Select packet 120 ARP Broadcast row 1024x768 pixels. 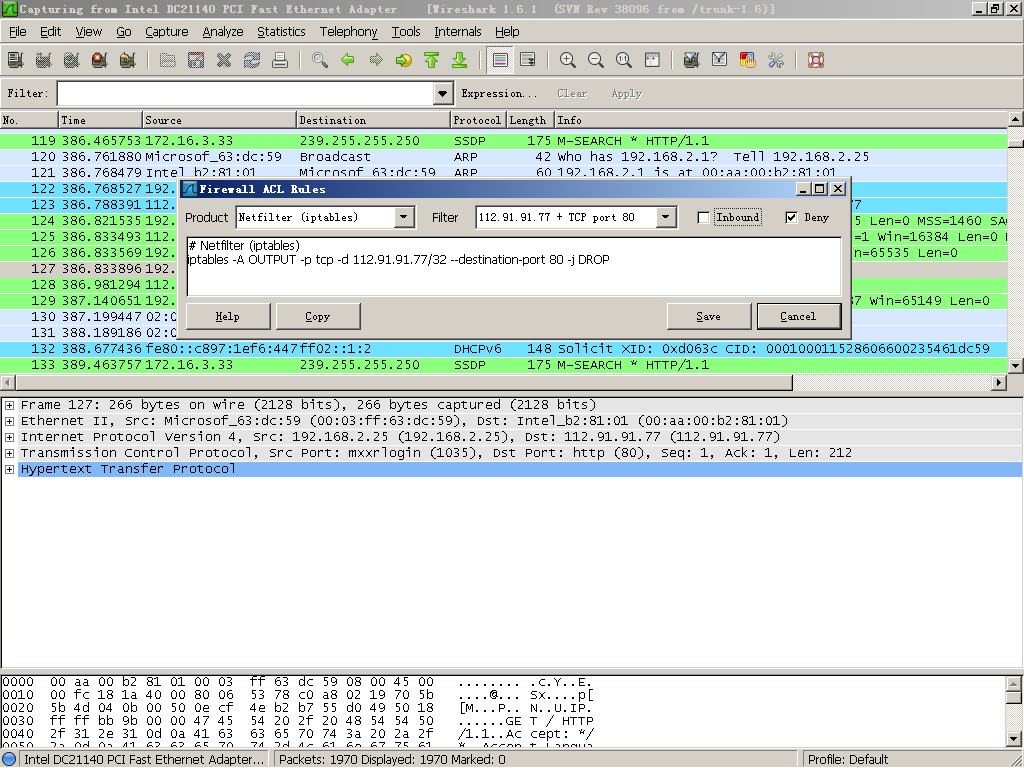click(x=504, y=157)
